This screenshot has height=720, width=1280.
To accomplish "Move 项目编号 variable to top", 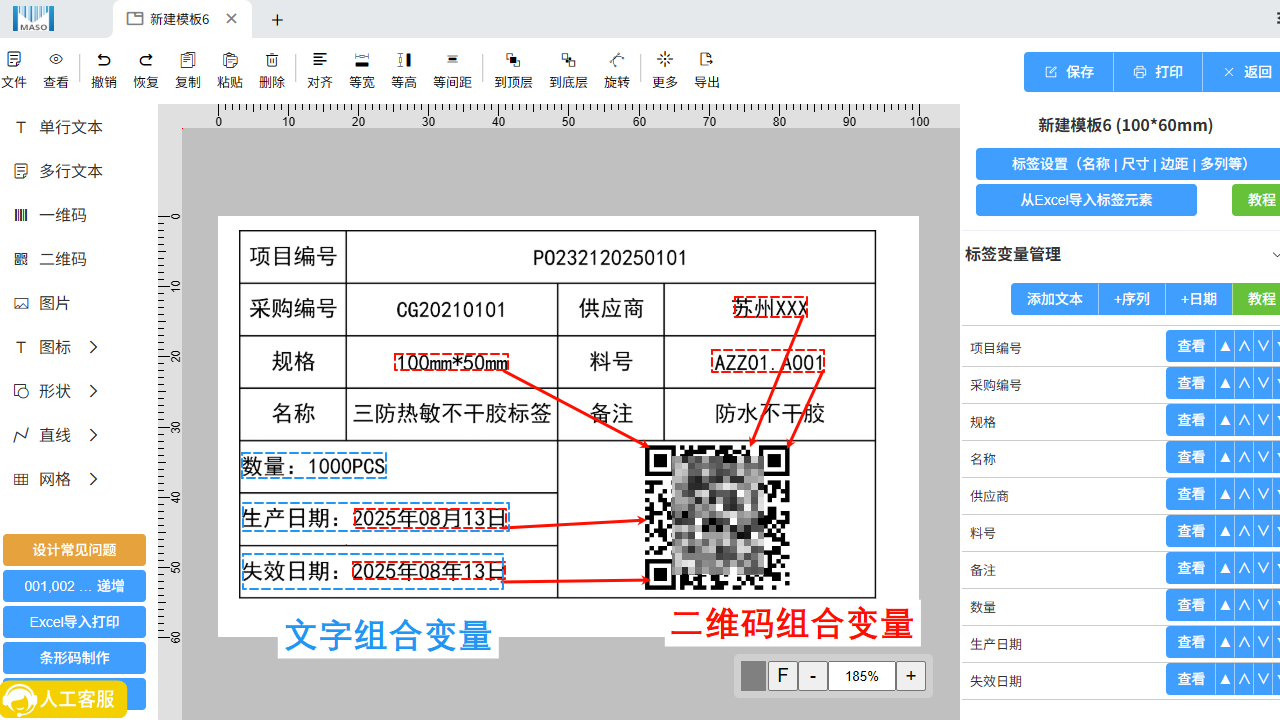I will (x=1225, y=347).
